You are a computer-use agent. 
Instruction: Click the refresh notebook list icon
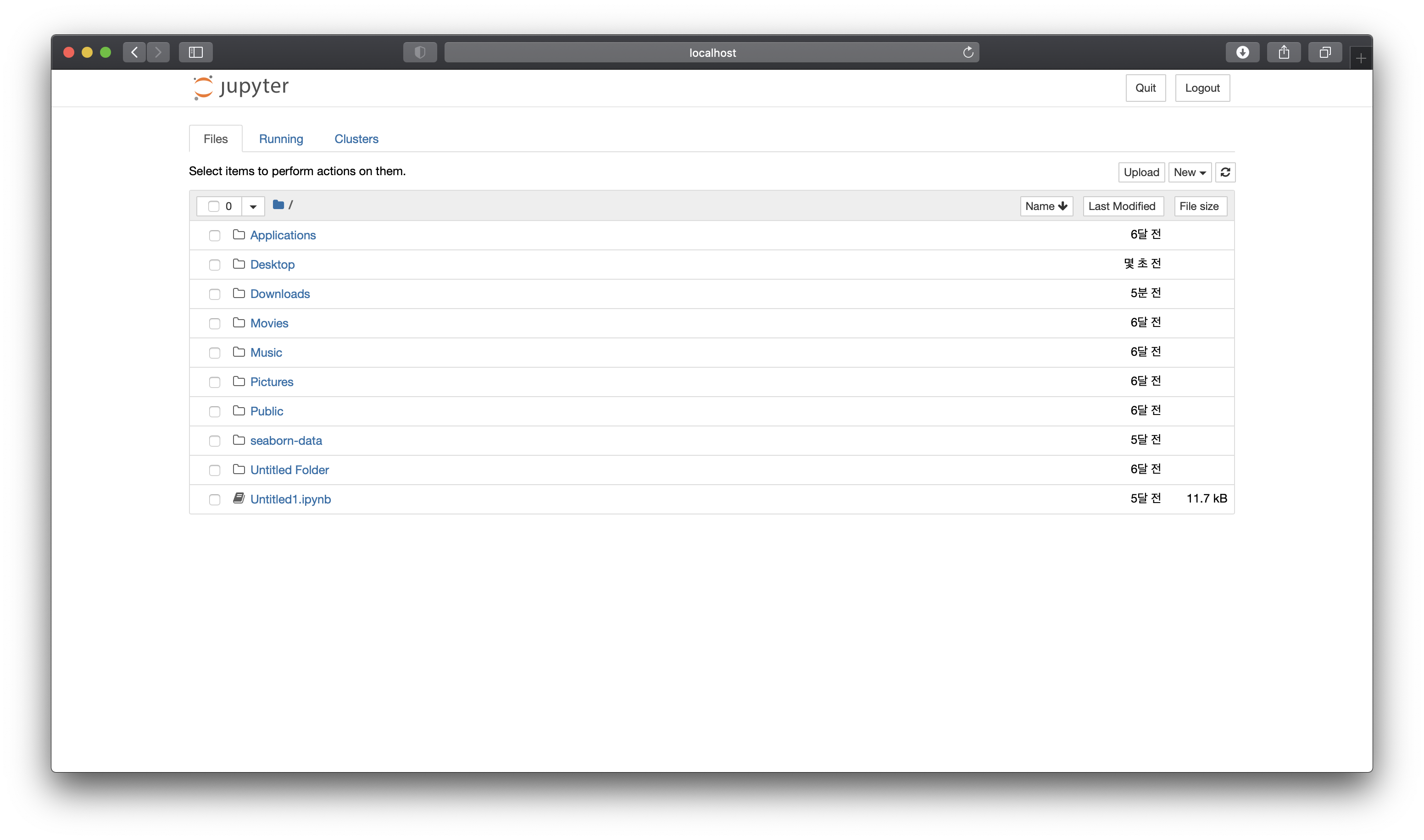tap(1225, 172)
